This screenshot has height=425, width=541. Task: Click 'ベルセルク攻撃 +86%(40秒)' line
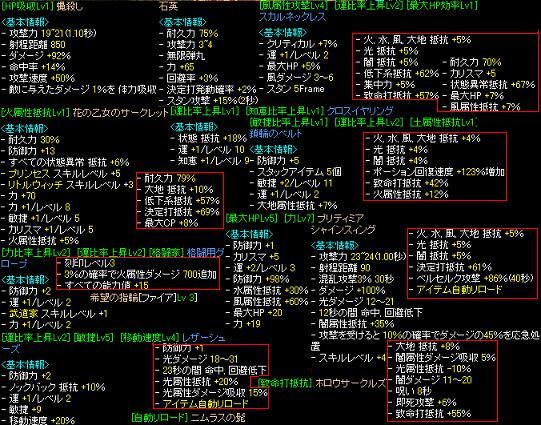pos(475,278)
